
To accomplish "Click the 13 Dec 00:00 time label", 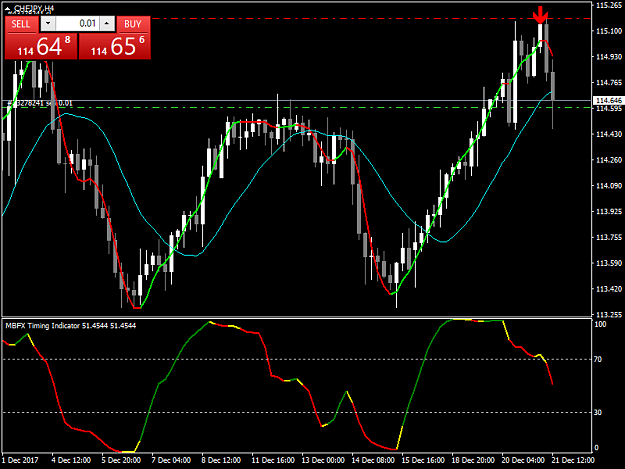I will pos(323,460).
